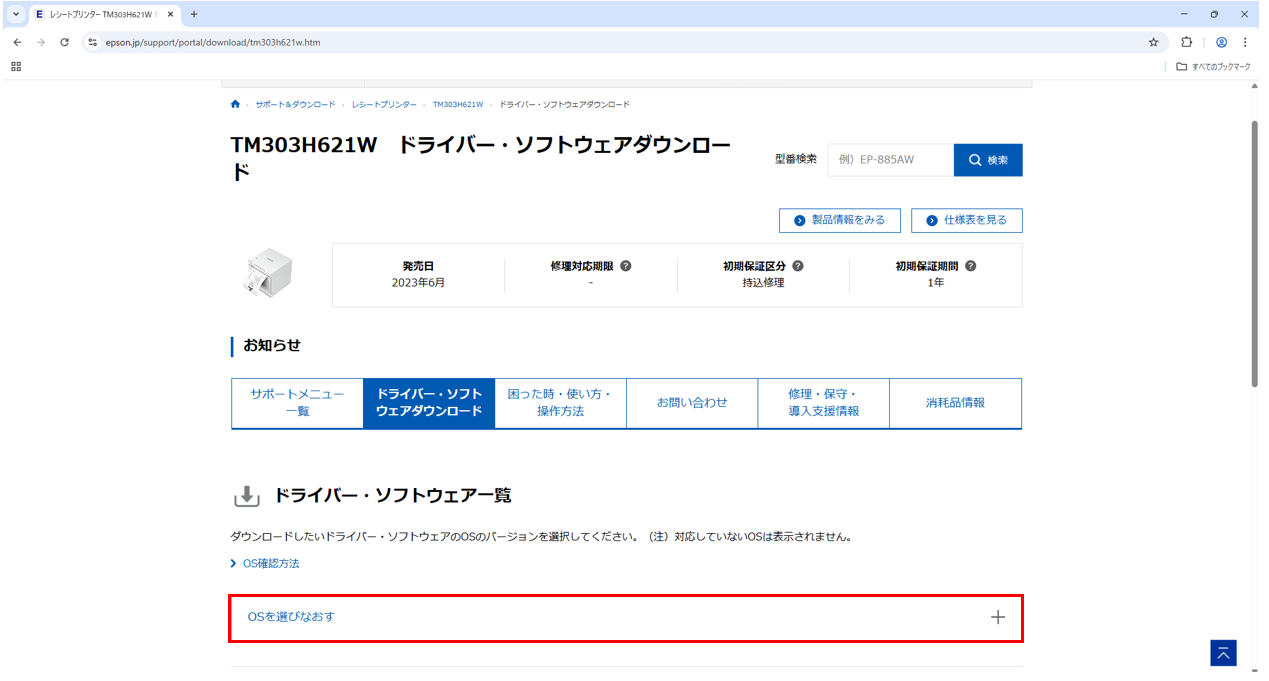This screenshot has width=1269, height=681.
Task: Expand OSを選びなおす section
Action: [x=627, y=617]
